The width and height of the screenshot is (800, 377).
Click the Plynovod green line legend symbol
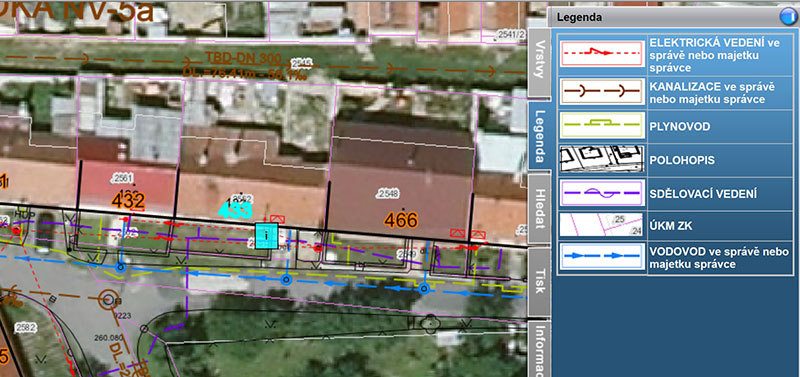(x=601, y=125)
